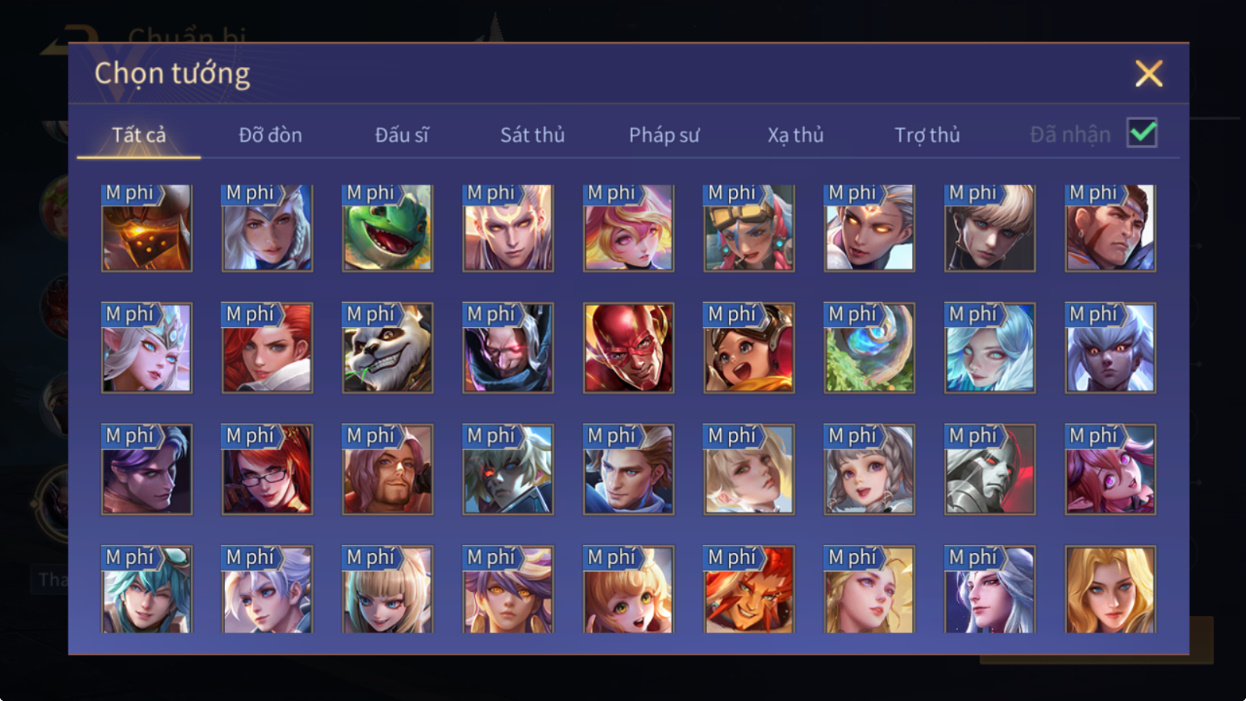
Task: Pick the red Flash hero portrait
Action: 629,348
